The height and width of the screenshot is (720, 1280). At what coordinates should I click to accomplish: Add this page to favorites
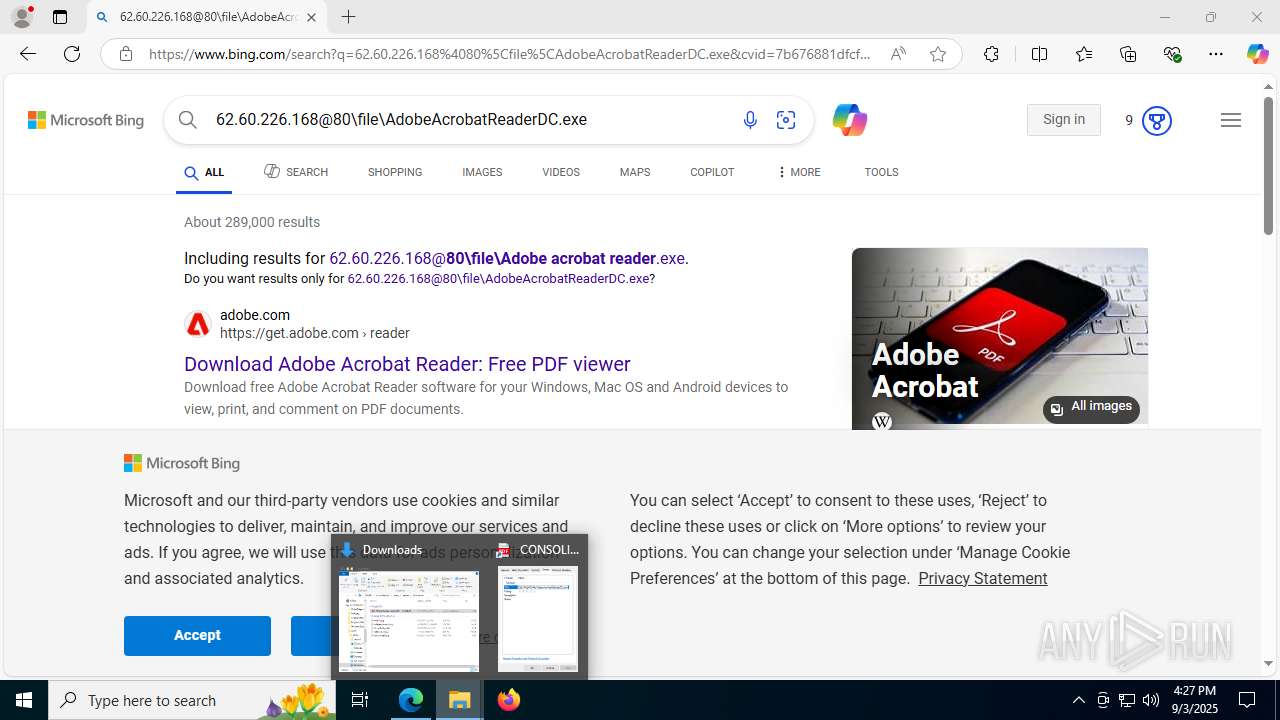[938, 54]
